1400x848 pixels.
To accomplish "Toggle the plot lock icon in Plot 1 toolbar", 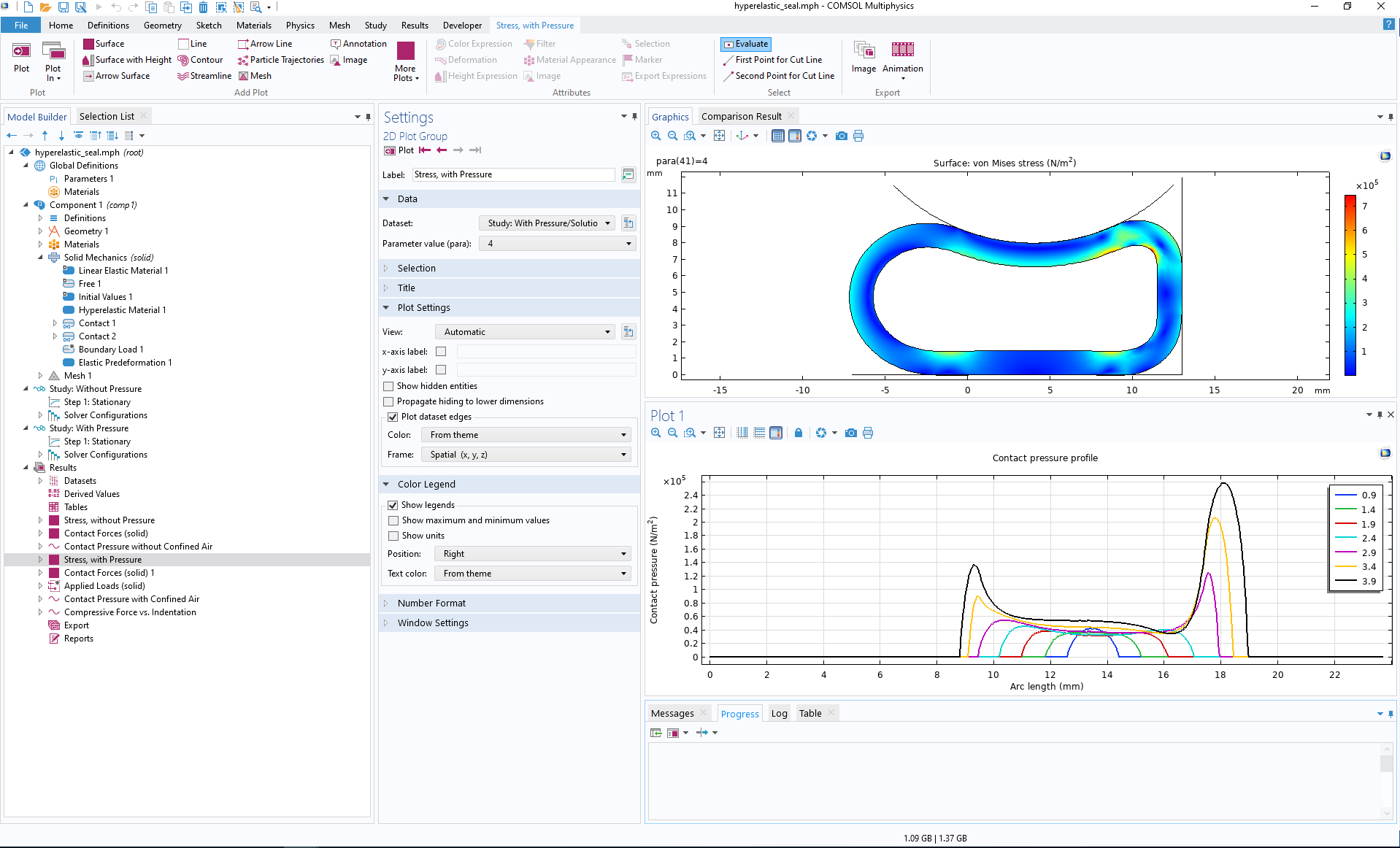I will [798, 433].
